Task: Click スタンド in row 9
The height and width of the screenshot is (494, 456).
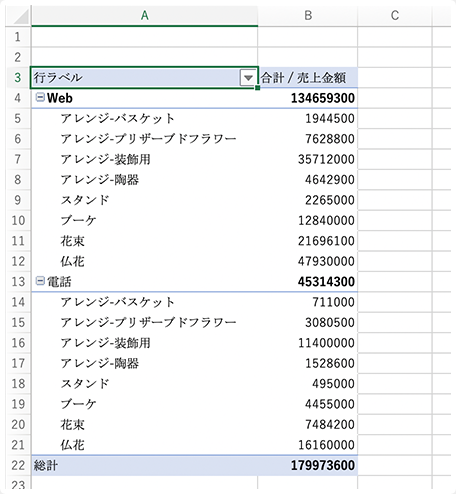Action: click(x=85, y=200)
